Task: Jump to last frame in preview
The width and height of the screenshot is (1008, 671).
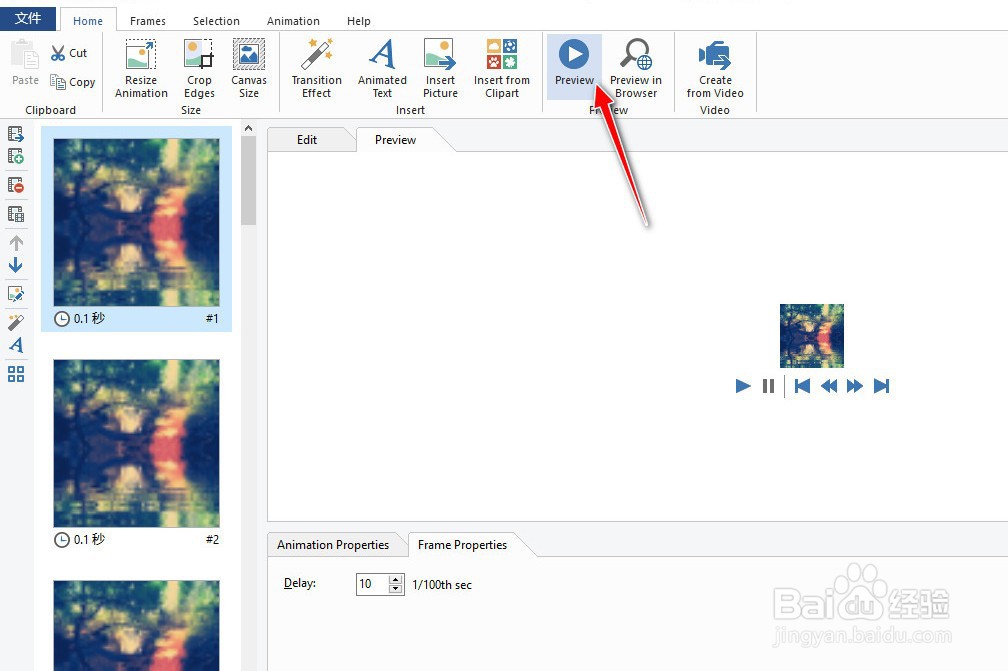Action: 881,386
